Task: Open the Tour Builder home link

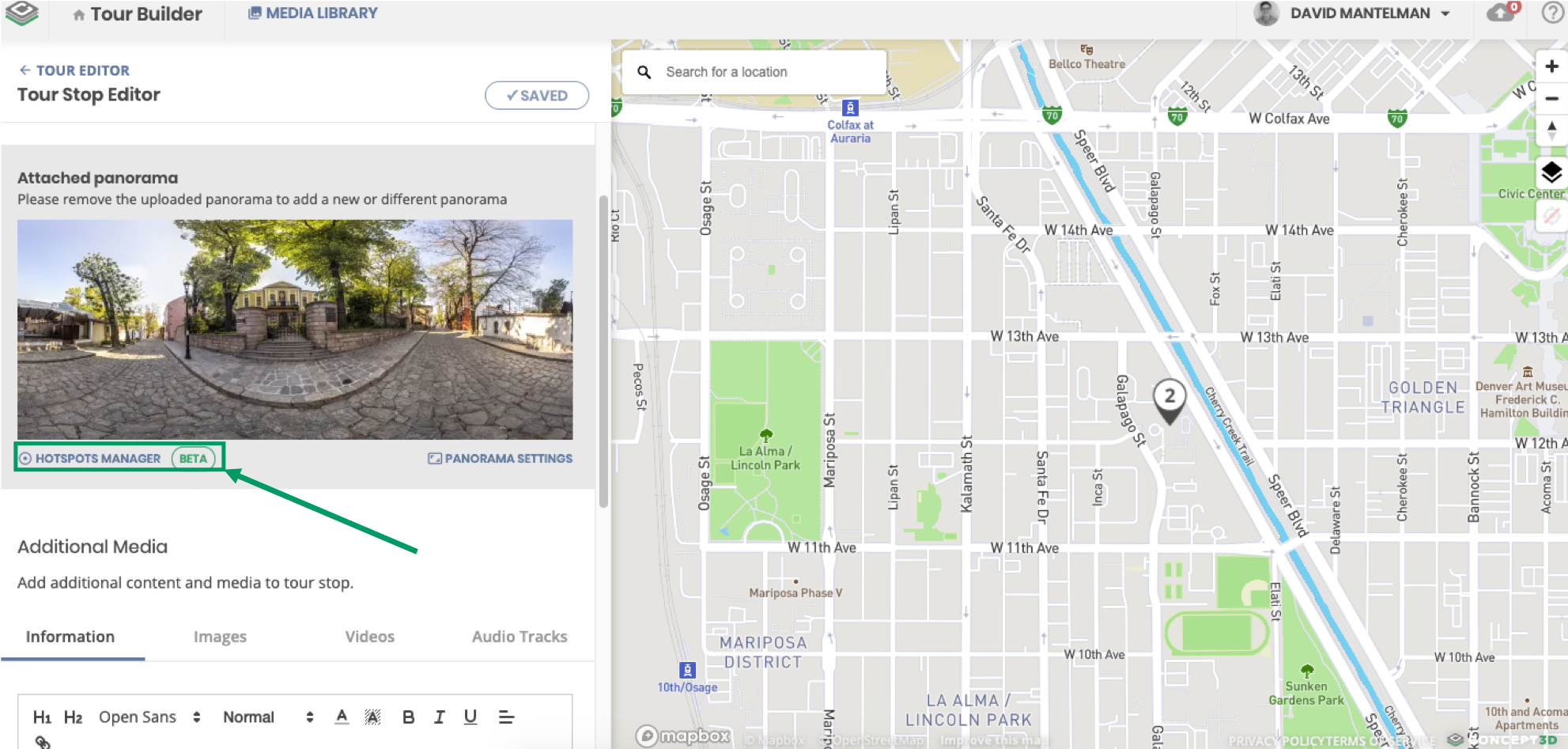Action: 138,14
